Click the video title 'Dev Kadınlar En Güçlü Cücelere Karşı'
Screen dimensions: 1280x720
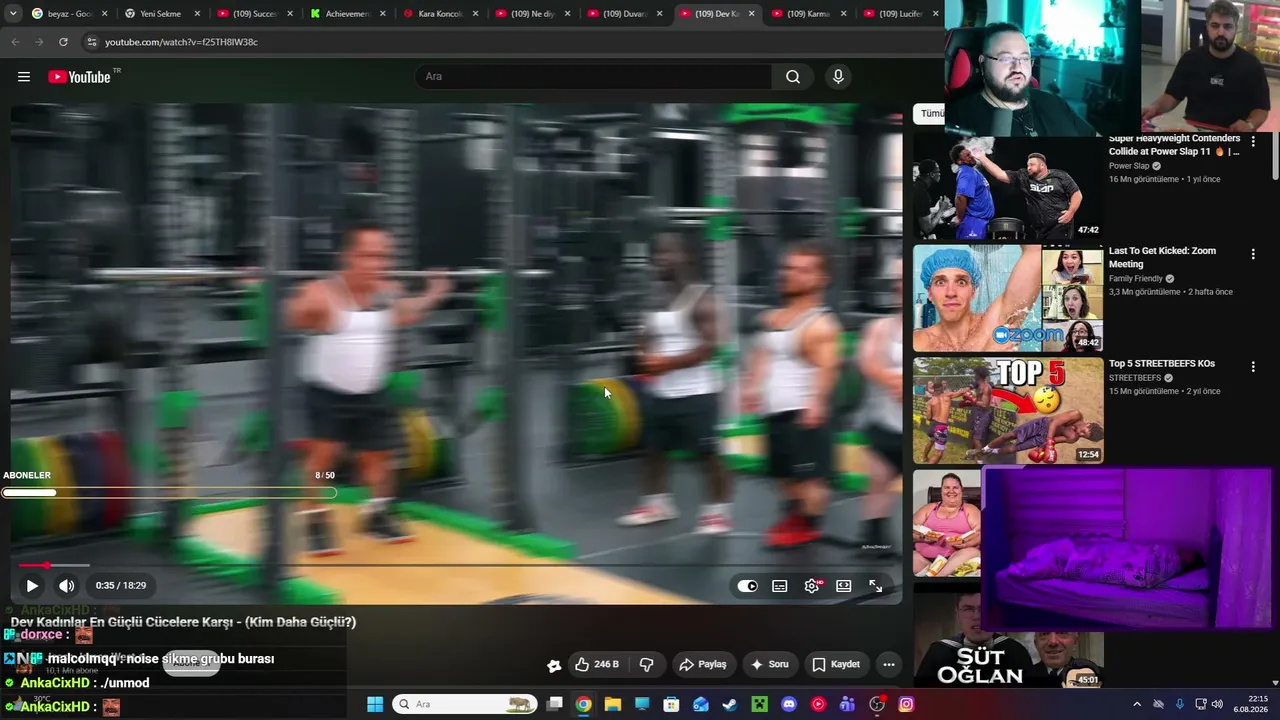tap(183, 622)
